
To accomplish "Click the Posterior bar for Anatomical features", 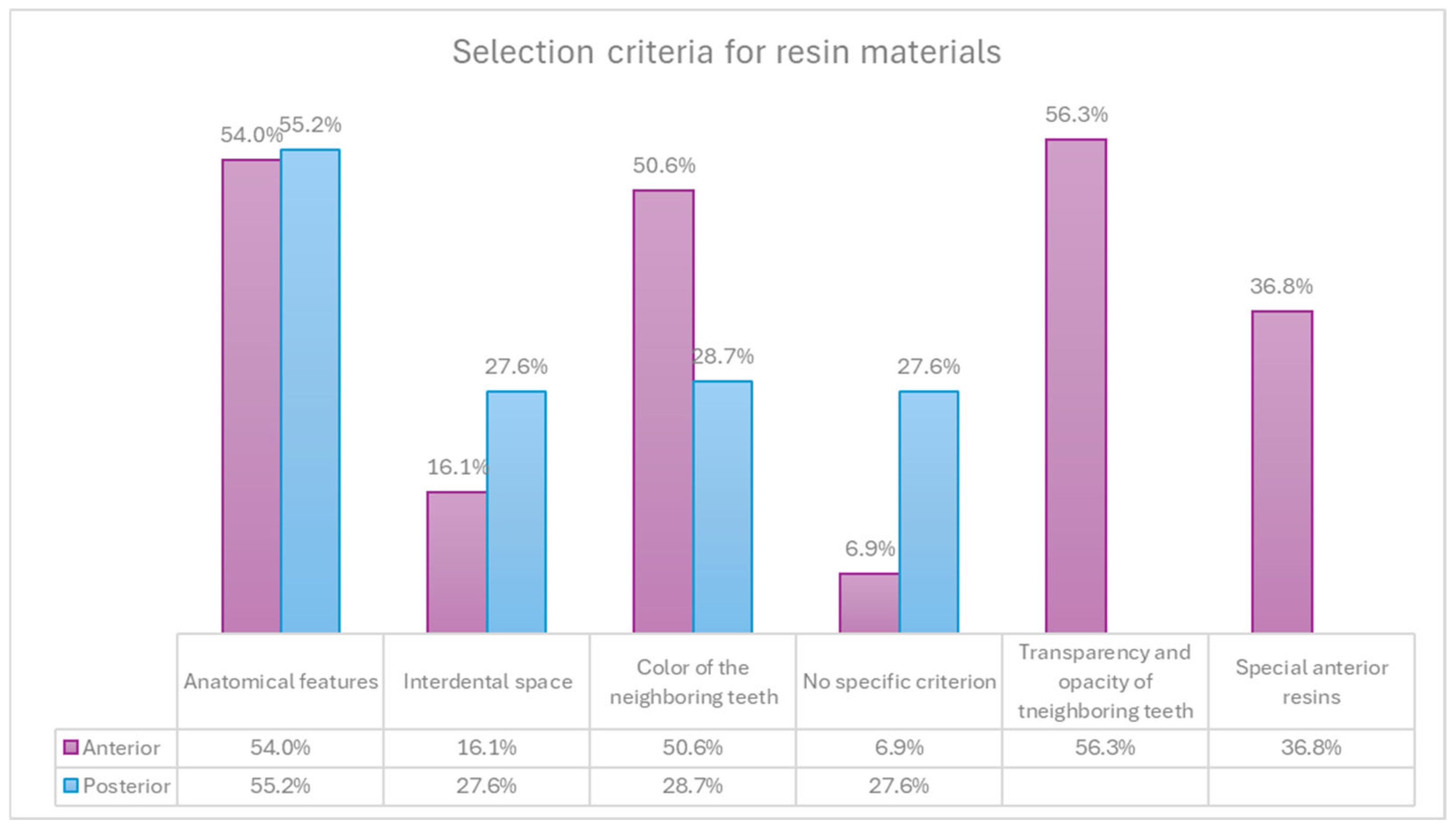I will (311, 391).
